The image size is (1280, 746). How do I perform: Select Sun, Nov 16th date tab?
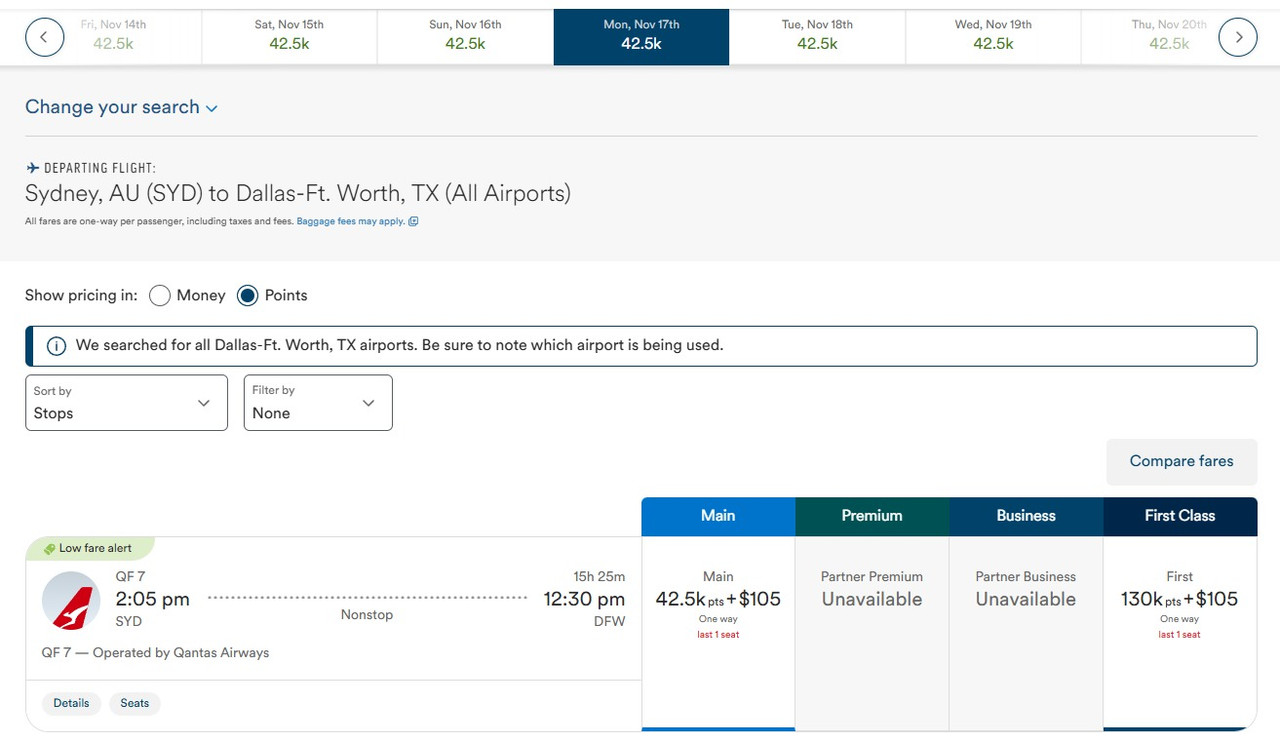pos(465,35)
